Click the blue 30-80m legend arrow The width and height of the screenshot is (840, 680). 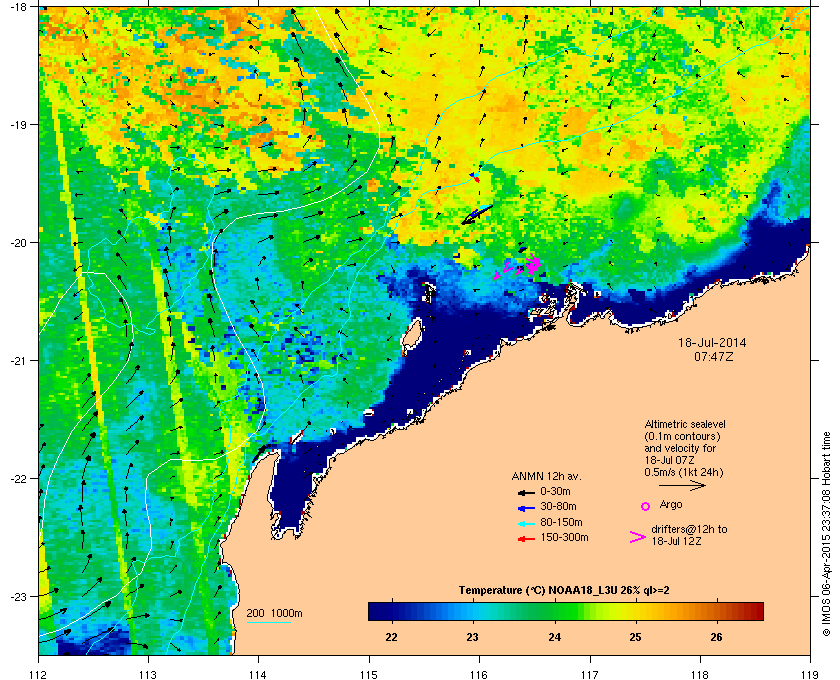coord(526,508)
